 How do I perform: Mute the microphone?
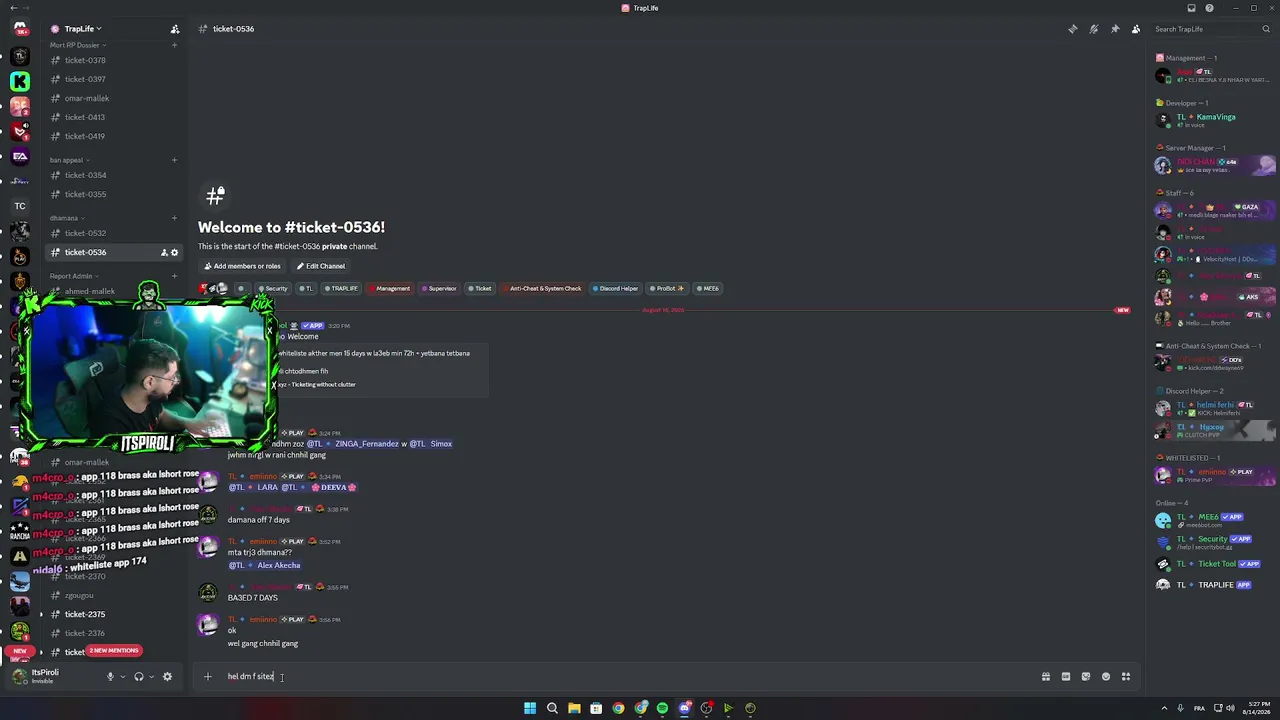pos(111,677)
